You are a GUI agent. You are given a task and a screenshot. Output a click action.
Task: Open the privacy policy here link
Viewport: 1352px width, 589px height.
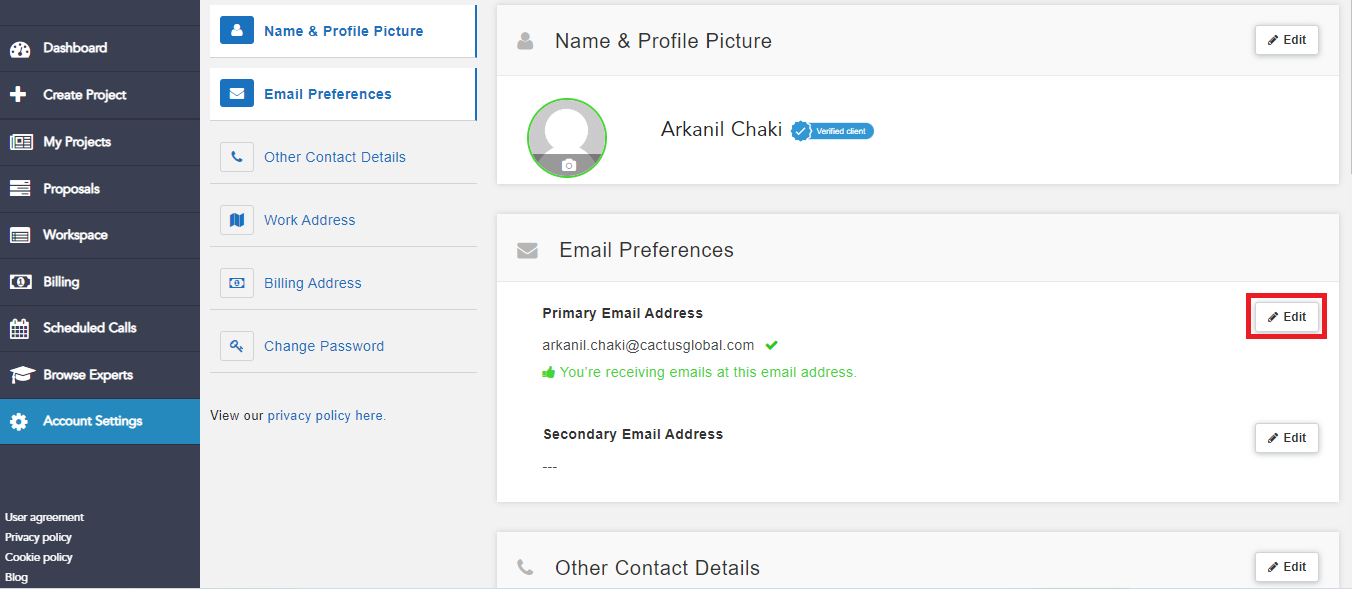click(x=325, y=415)
